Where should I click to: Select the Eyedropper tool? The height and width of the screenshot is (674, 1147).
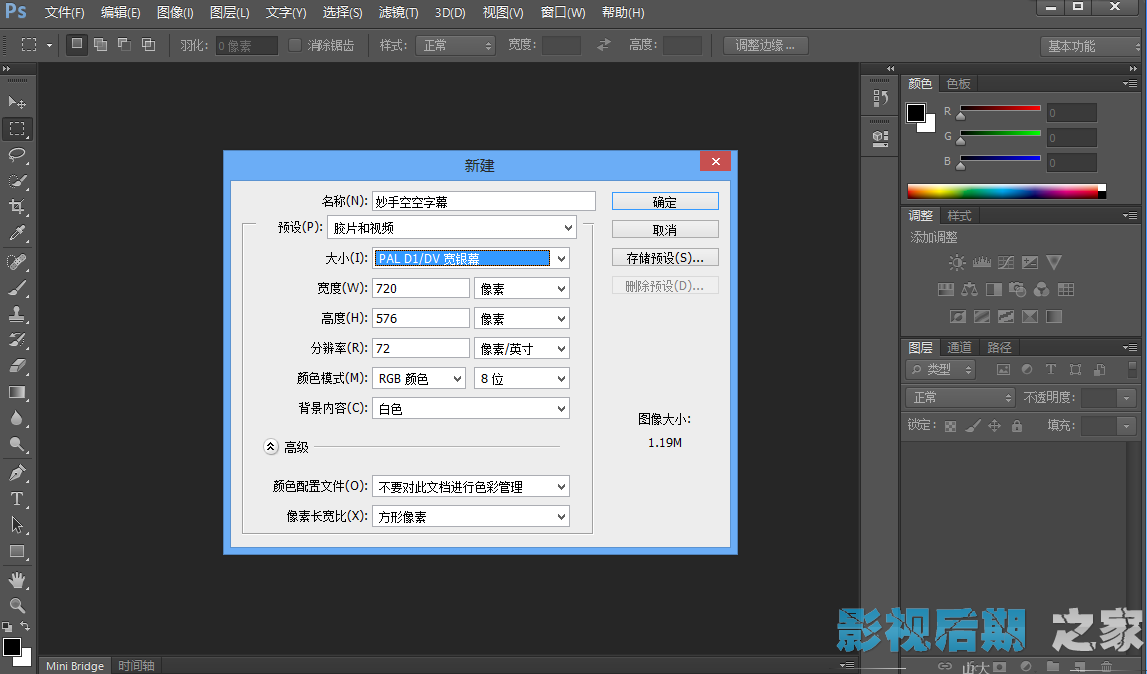coord(17,234)
